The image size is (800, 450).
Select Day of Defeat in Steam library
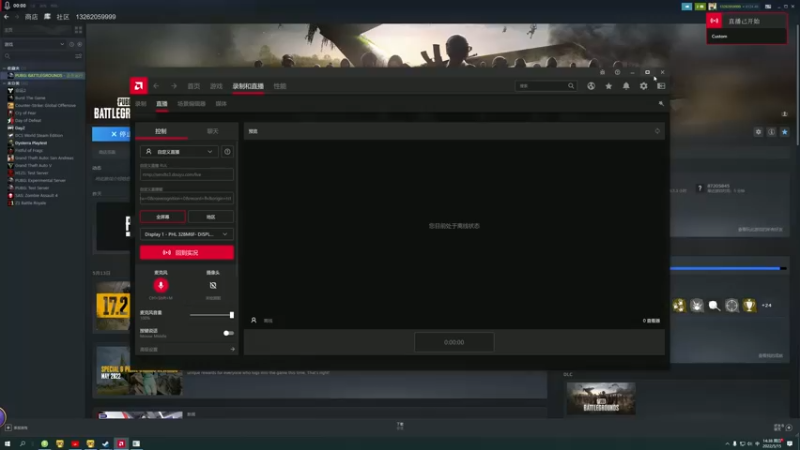28,120
